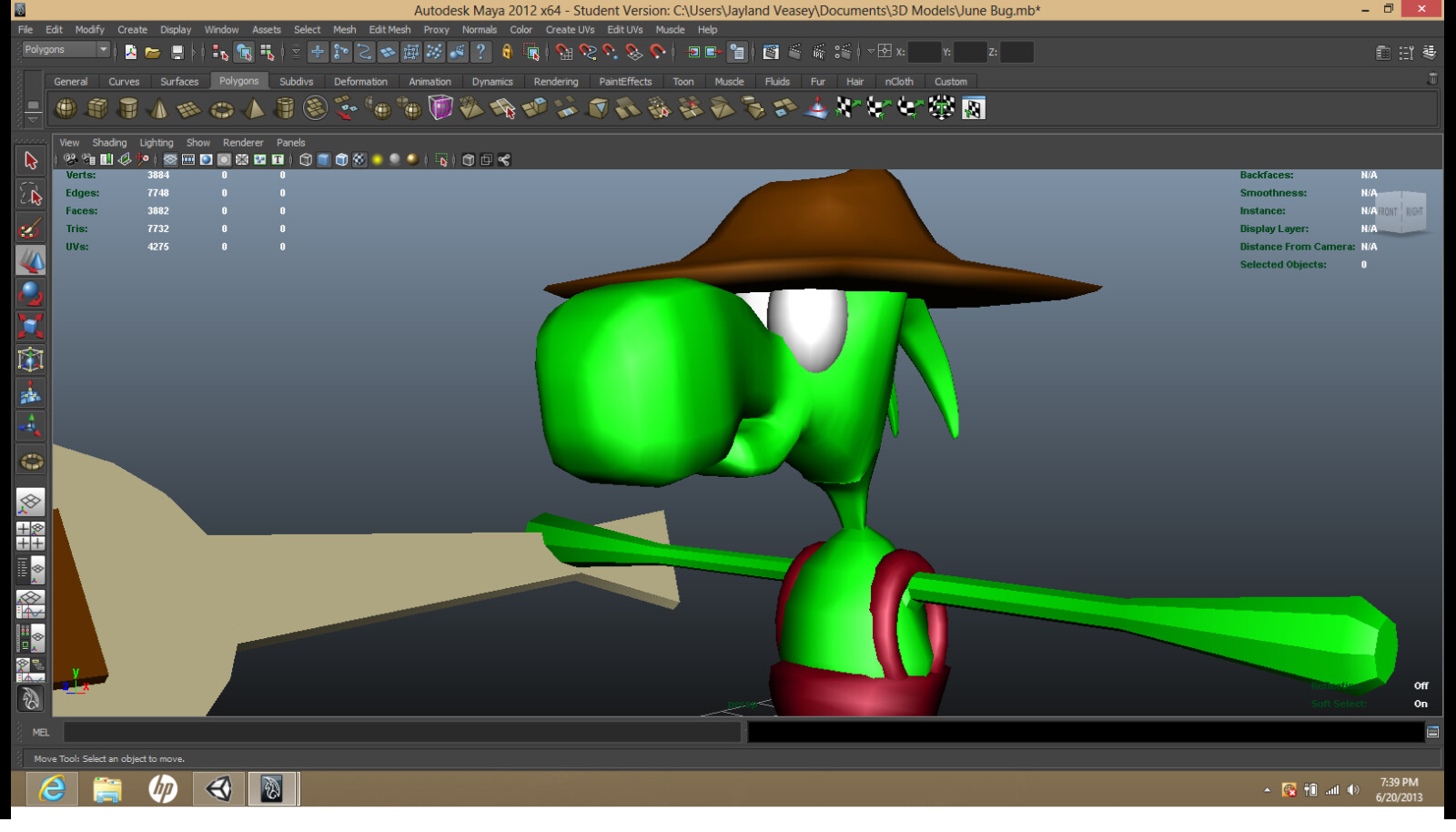
Task: Switch to the Rendering shelf tab
Action: pyautogui.click(x=555, y=81)
